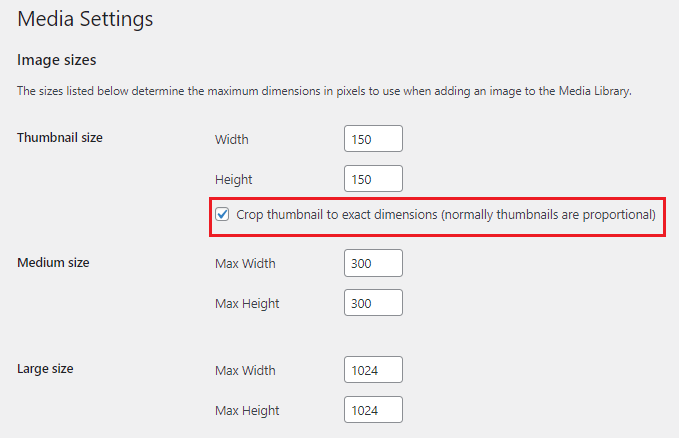The image size is (679, 438).
Task: Click the Thumbnail size row heading
Action: [60, 137]
